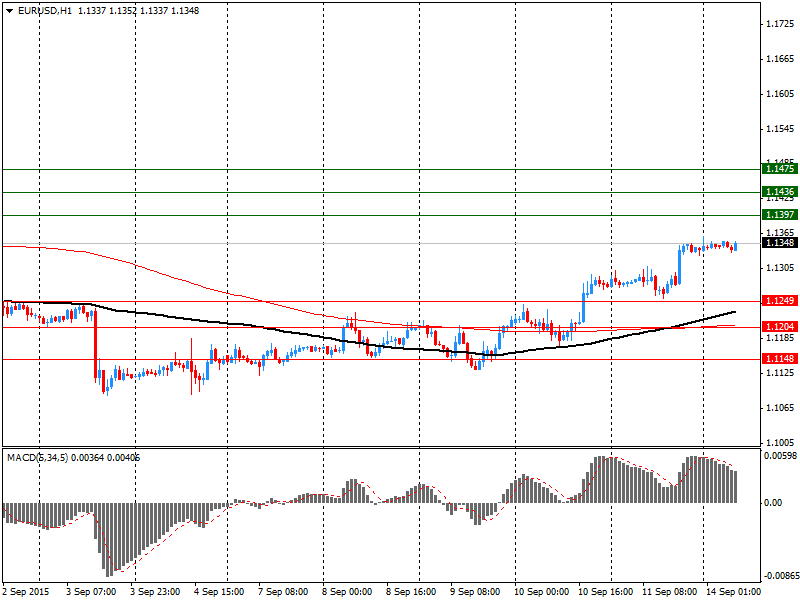
Task: Click the 1.1125 price scale value
Action: coord(780,373)
